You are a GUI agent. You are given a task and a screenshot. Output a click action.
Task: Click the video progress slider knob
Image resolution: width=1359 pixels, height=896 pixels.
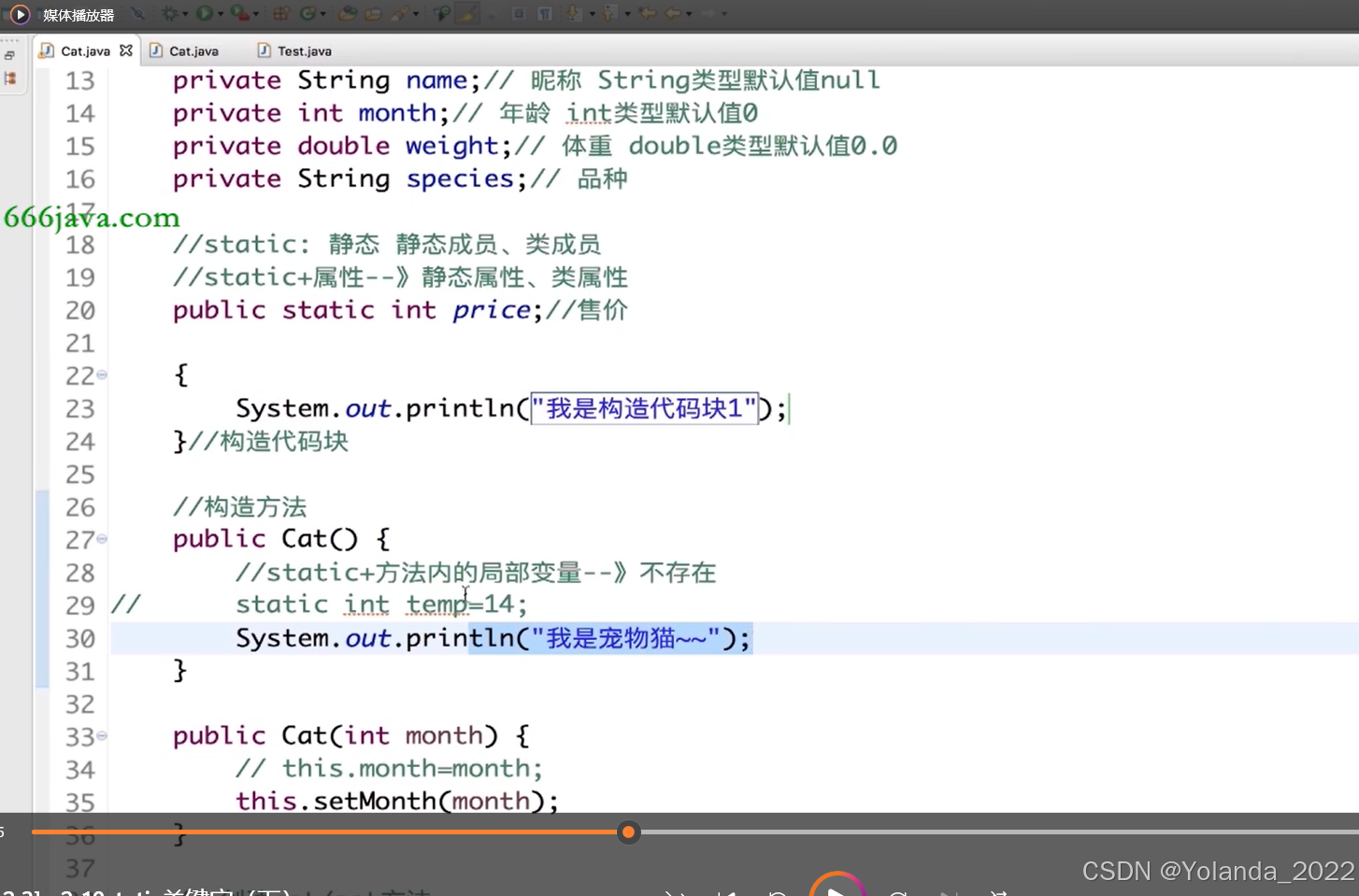coord(629,832)
